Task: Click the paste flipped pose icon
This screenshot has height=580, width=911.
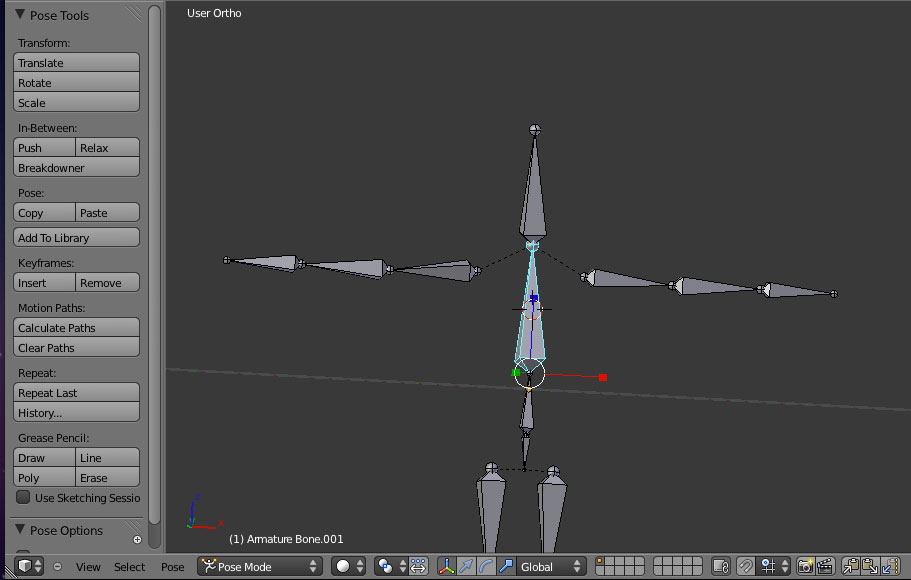Action: (x=891, y=566)
